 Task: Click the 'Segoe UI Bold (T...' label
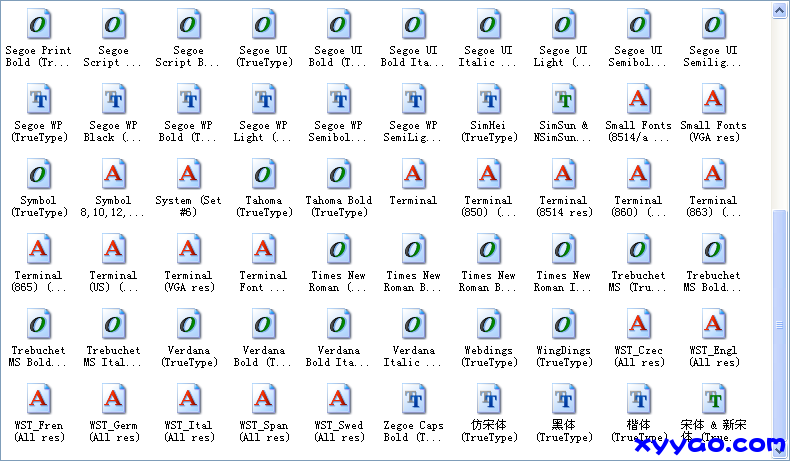tap(338, 56)
